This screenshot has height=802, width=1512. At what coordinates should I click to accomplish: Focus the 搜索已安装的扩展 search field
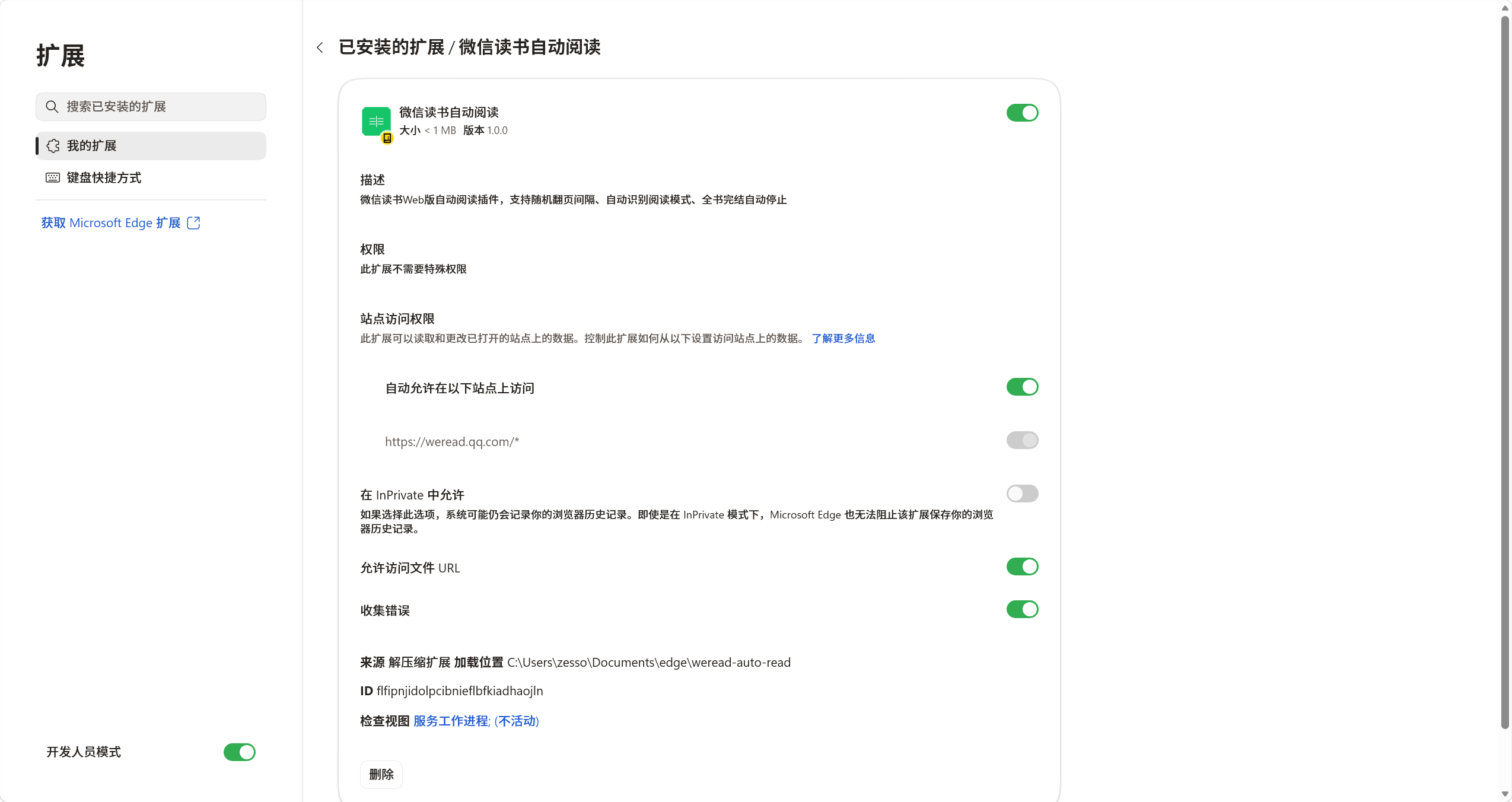click(x=151, y=107)
